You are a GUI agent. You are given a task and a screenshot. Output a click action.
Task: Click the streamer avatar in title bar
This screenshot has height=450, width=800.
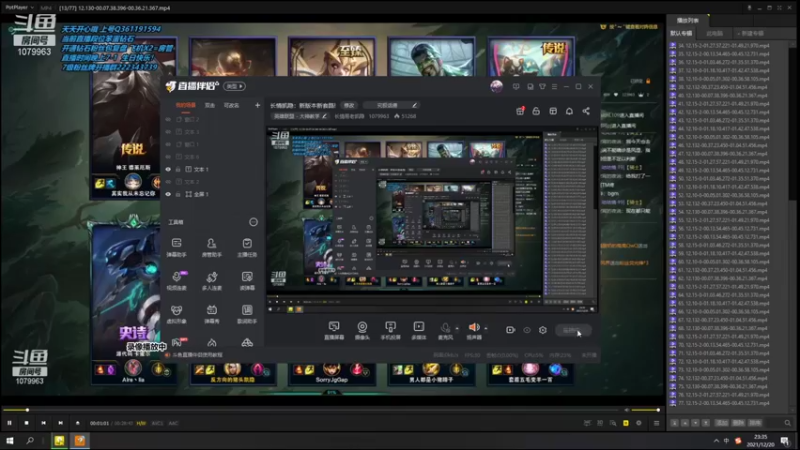[496, 86]
